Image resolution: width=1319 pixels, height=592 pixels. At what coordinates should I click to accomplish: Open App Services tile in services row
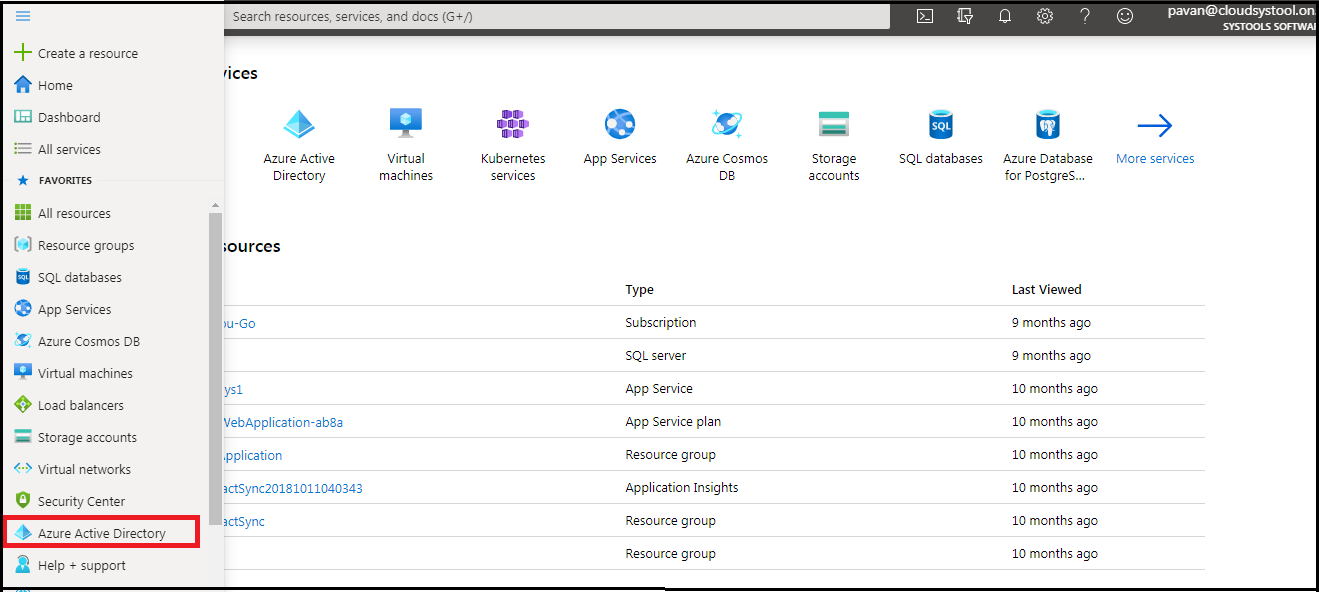click(620, 138)
